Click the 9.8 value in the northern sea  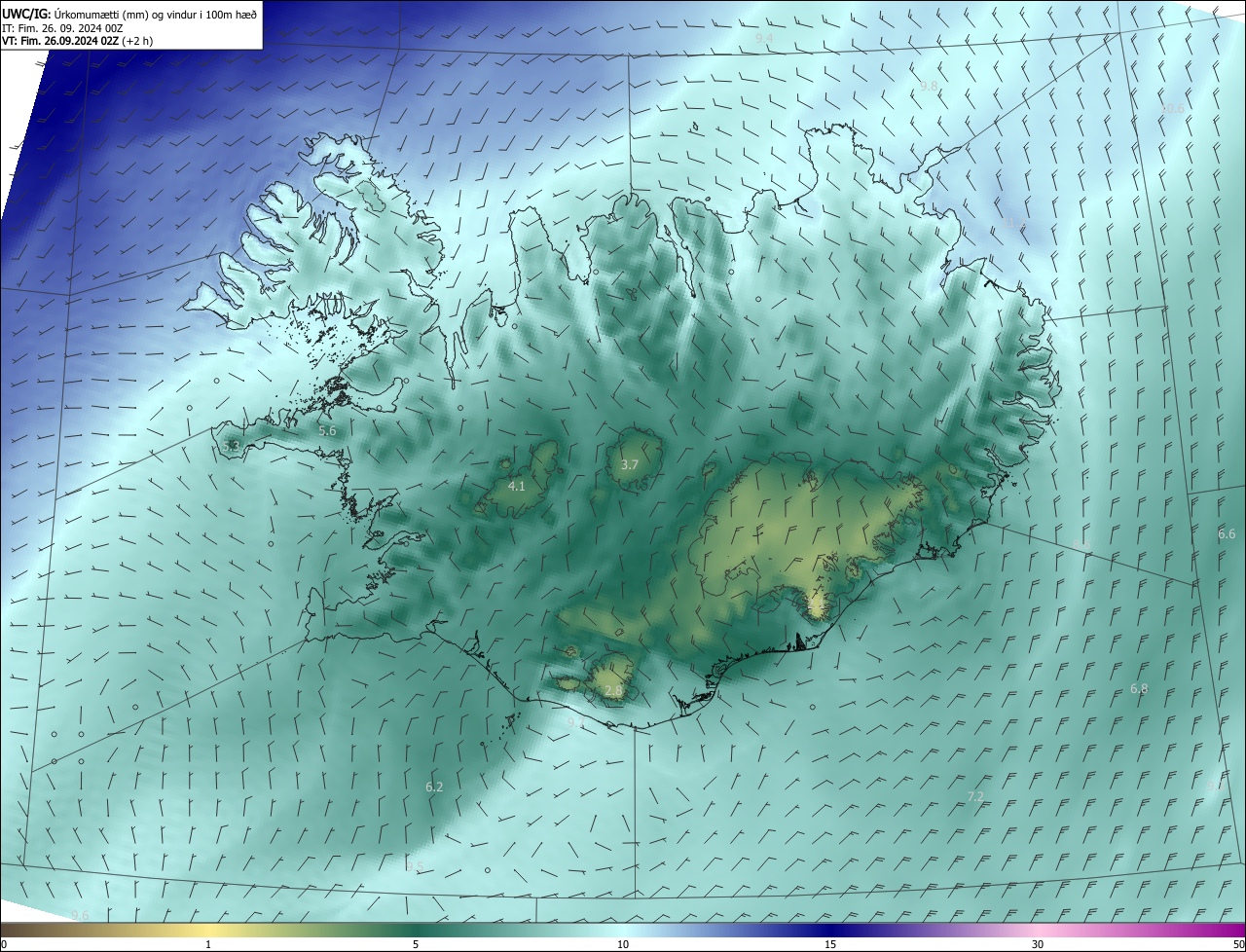pyautogui.click(x=929, y=87)
